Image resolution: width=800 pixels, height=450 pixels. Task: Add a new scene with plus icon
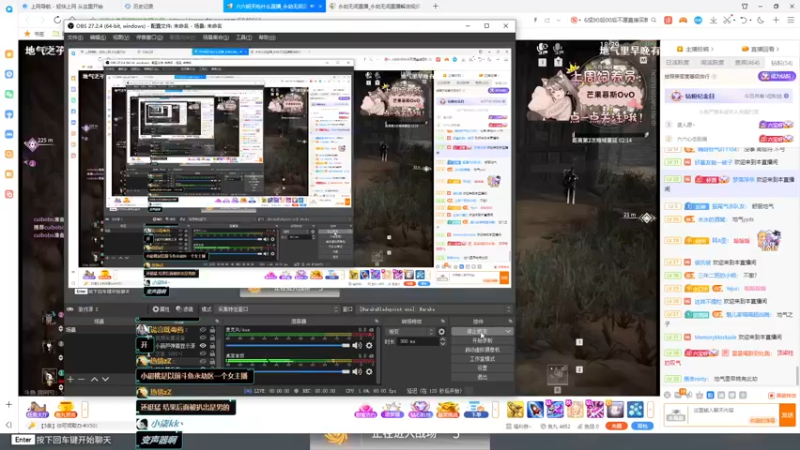[71, 379]
